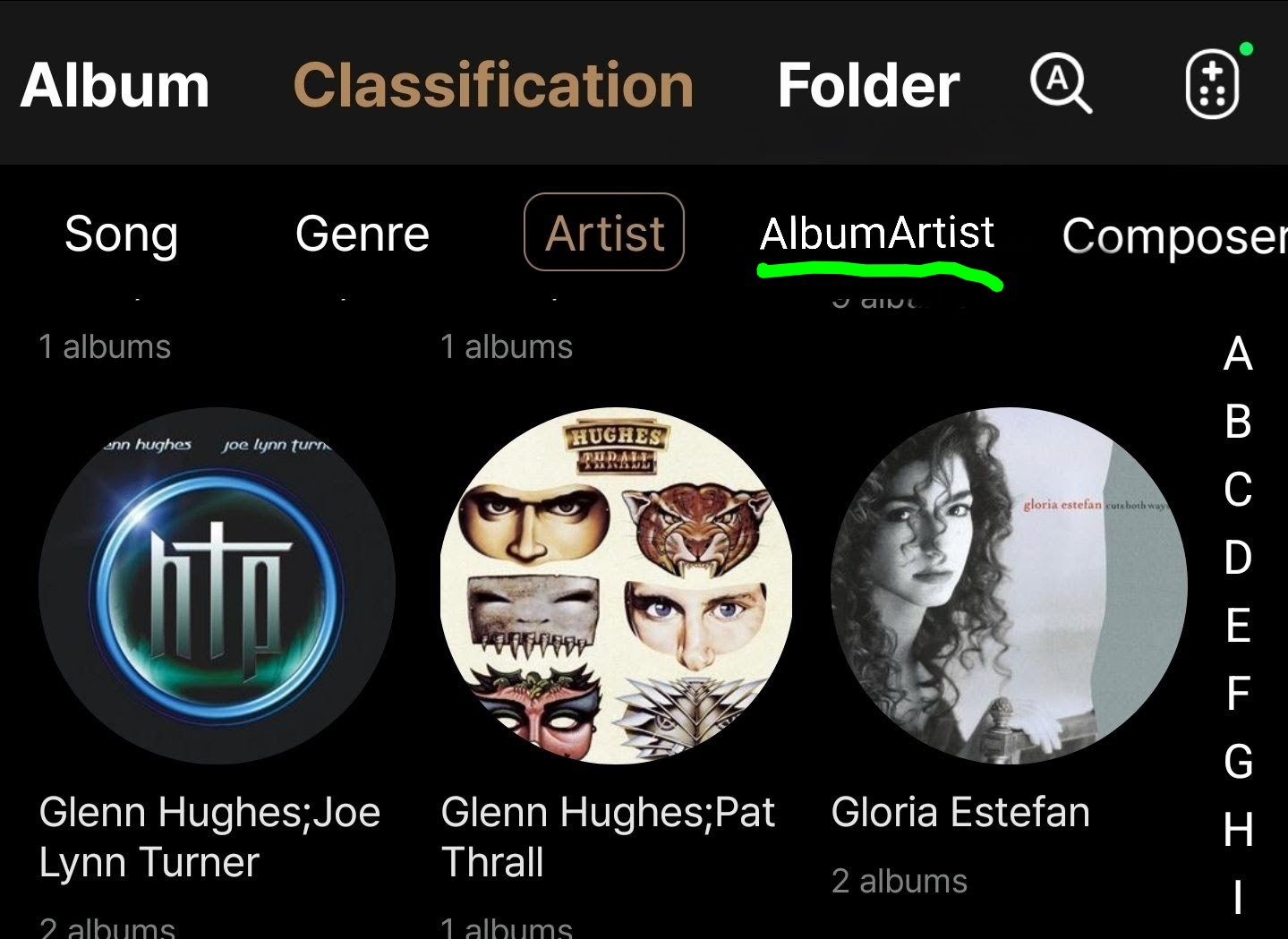The width and height of the screenshot is (1288, 939).
Task: Open the Hughes Thrall cover thumbnail
Action: click(x=616, y=585)
